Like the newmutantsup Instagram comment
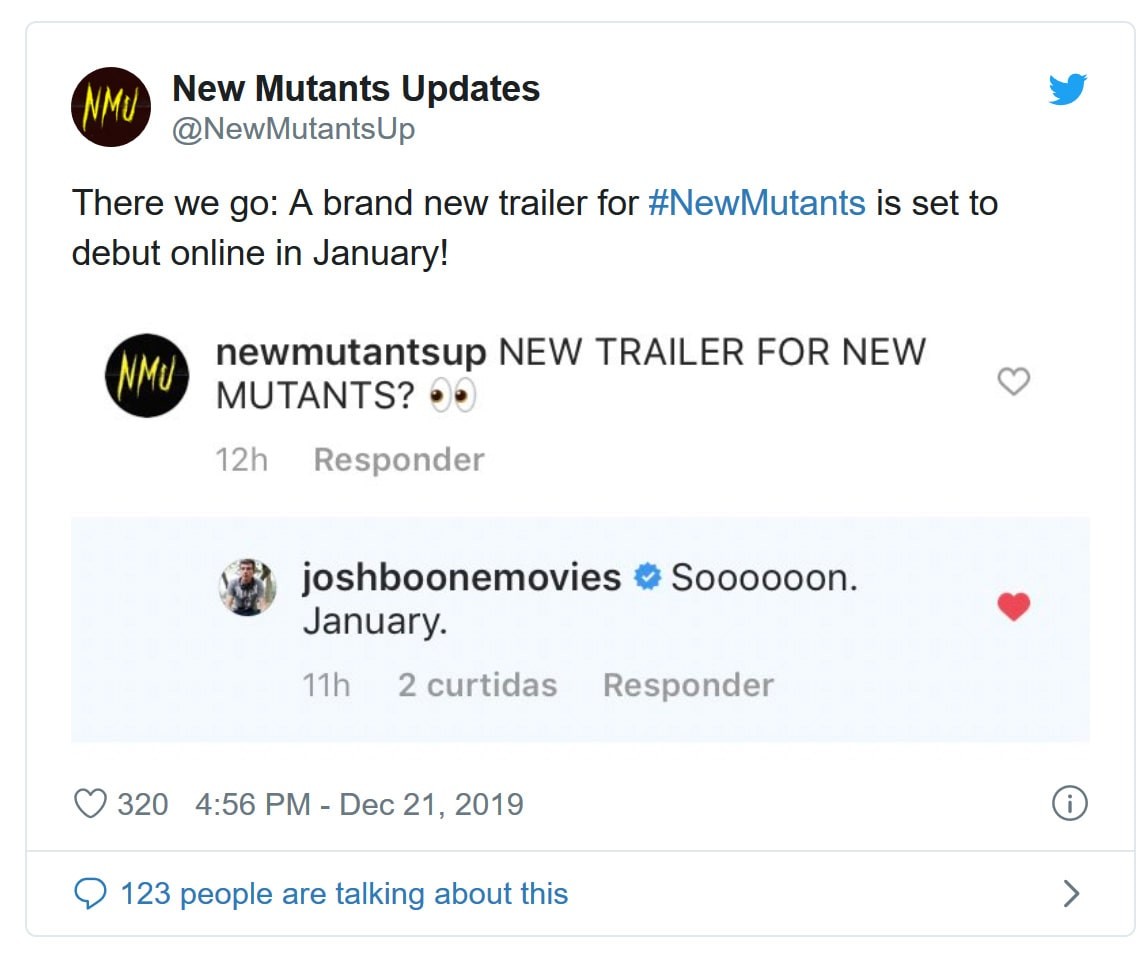This screenshot has width=1145, height=956. 1014,381
